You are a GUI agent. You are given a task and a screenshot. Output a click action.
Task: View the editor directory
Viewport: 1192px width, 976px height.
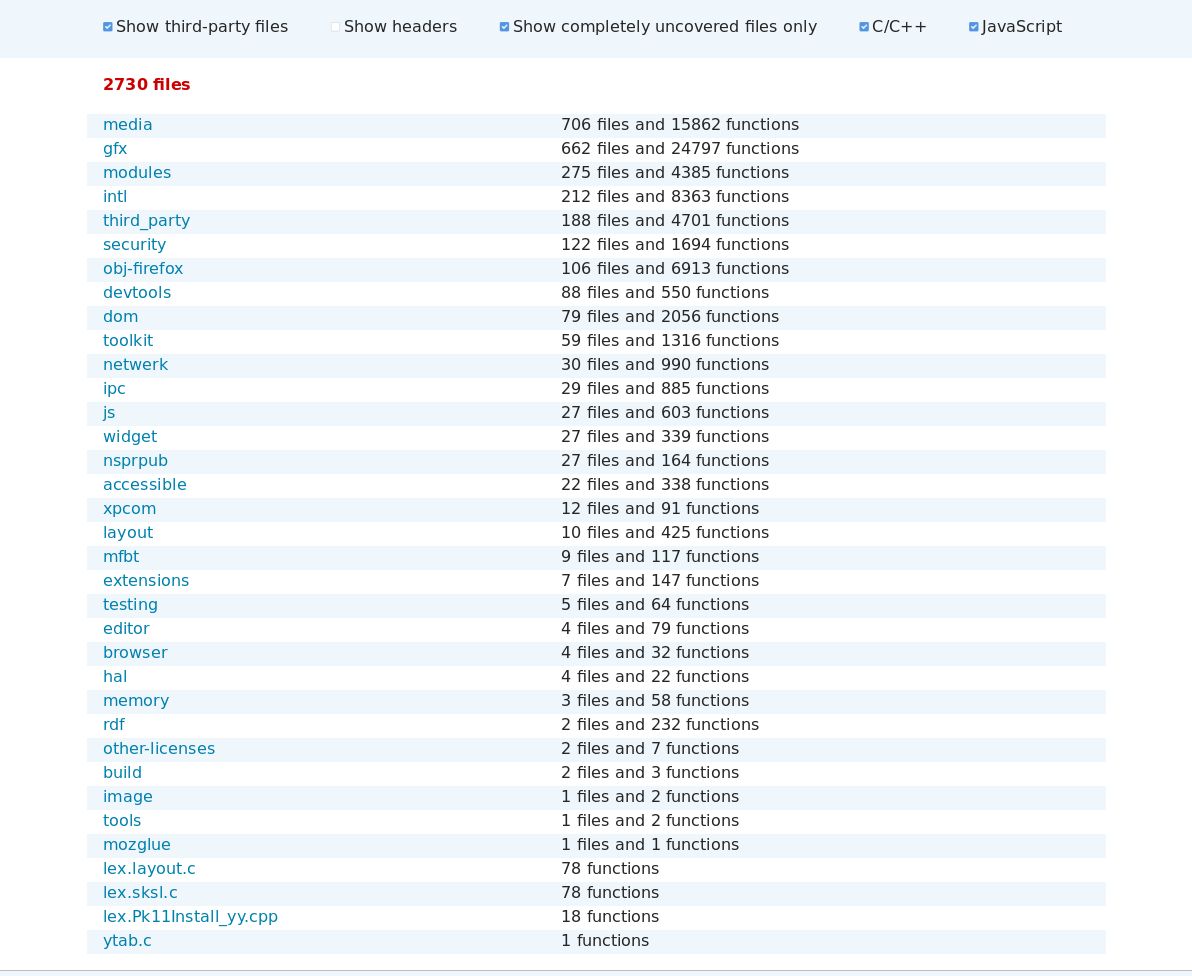[126, 629]
